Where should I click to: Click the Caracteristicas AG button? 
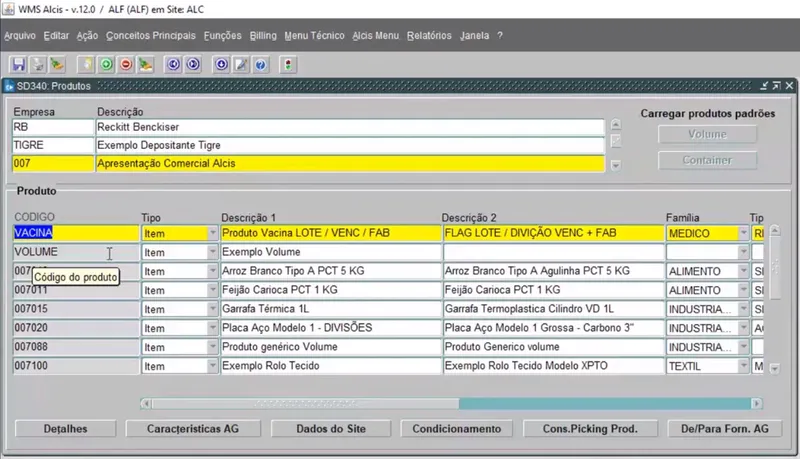pos(193,429)
